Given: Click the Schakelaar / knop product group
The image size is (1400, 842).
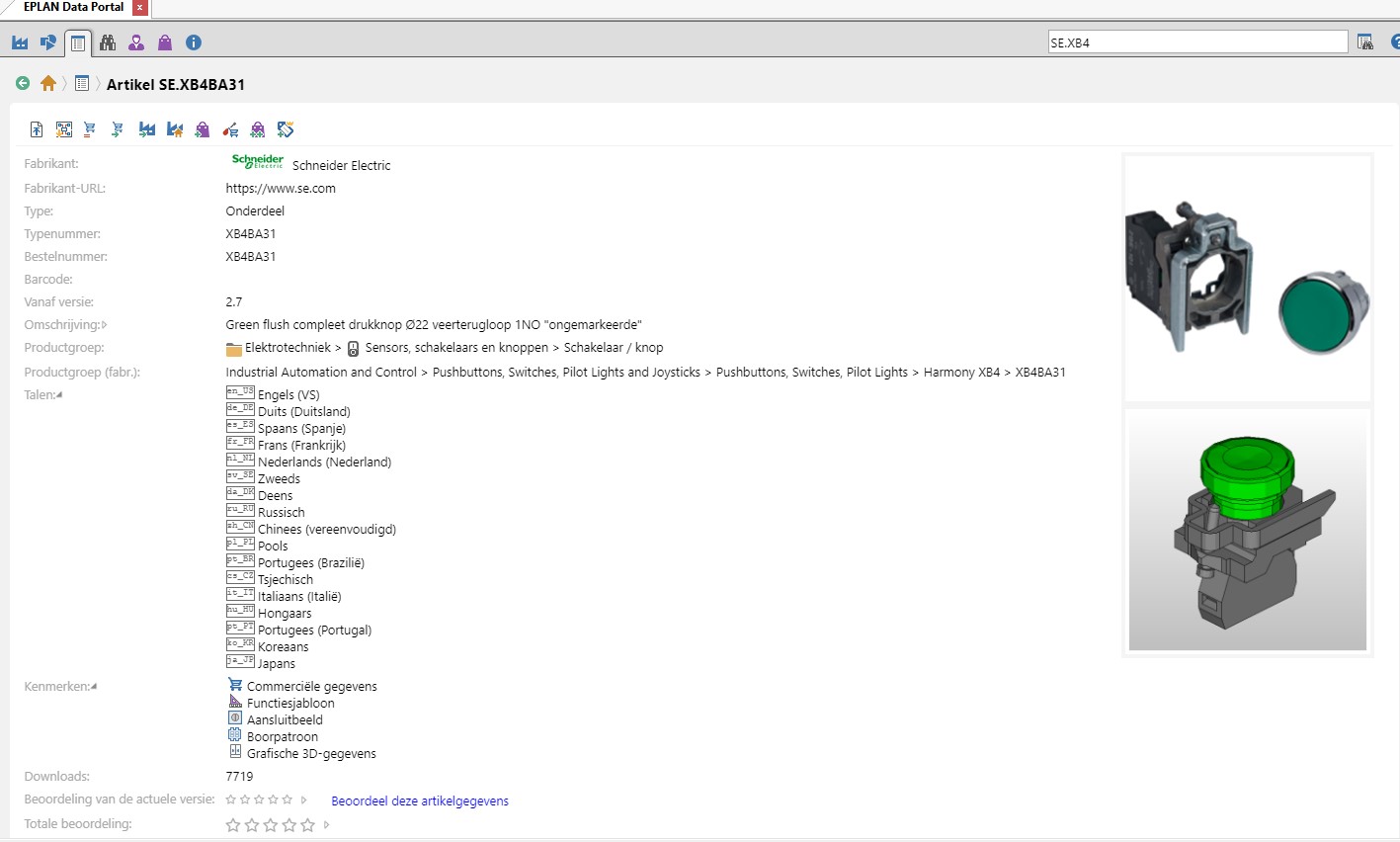Looking at the screenshot, I should 614,348.
